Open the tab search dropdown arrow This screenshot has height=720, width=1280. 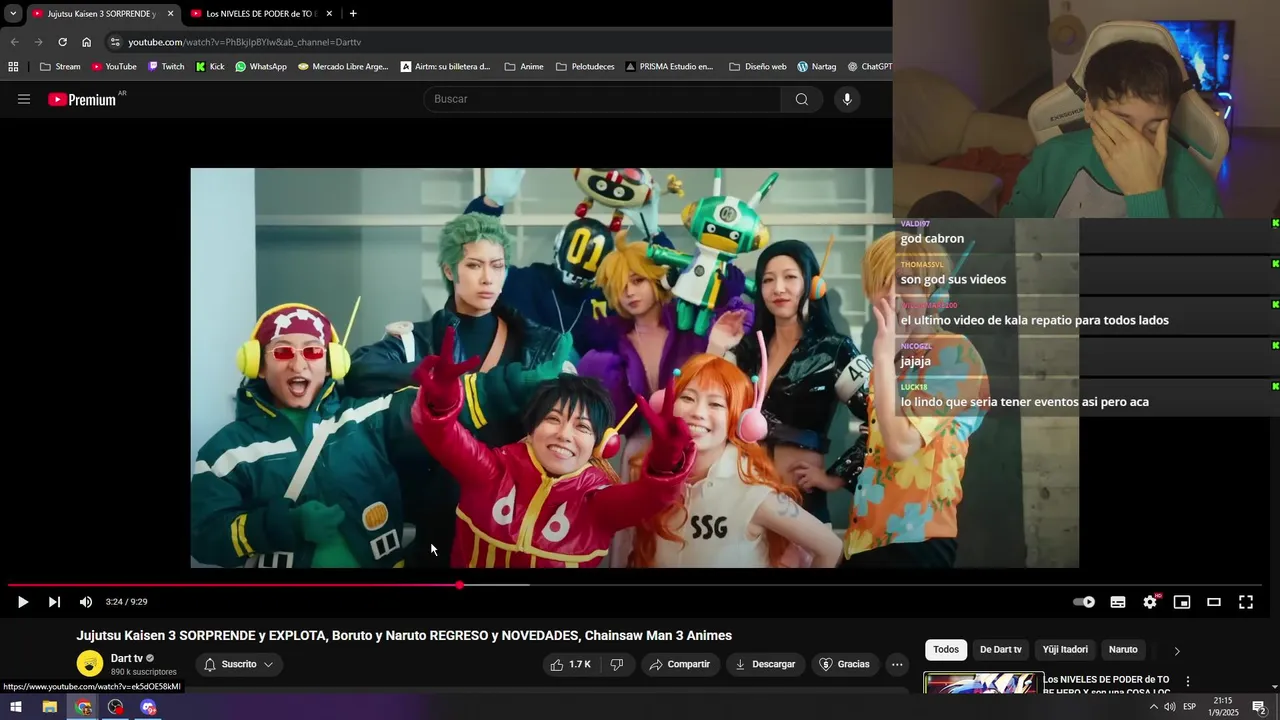(13, 13)
